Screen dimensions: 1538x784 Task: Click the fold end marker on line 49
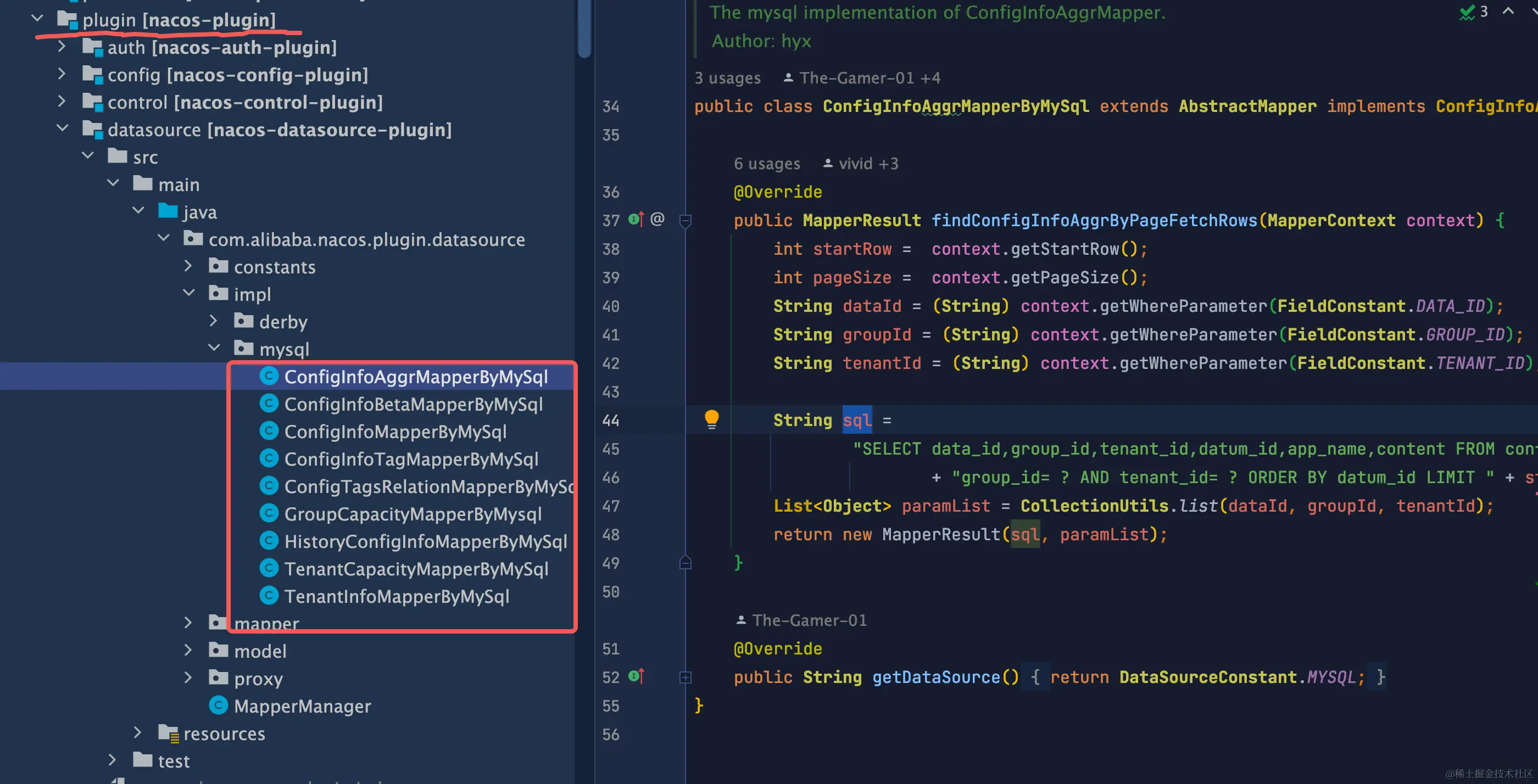pyautogui.click(x=686, y=563)
